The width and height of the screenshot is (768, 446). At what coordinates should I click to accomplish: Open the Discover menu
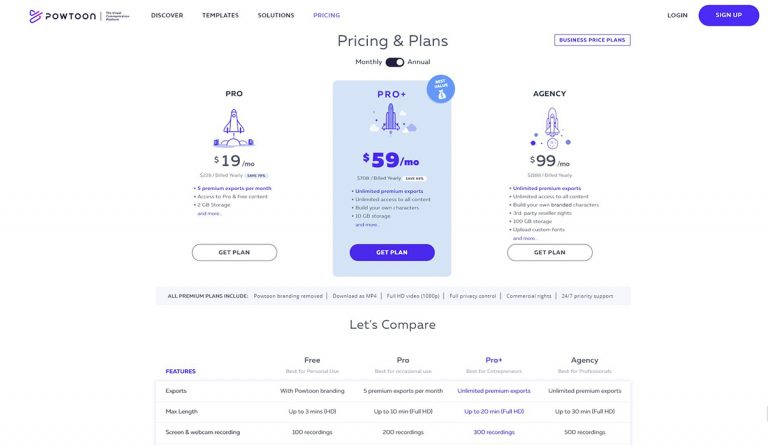click(x=167, y=16)
